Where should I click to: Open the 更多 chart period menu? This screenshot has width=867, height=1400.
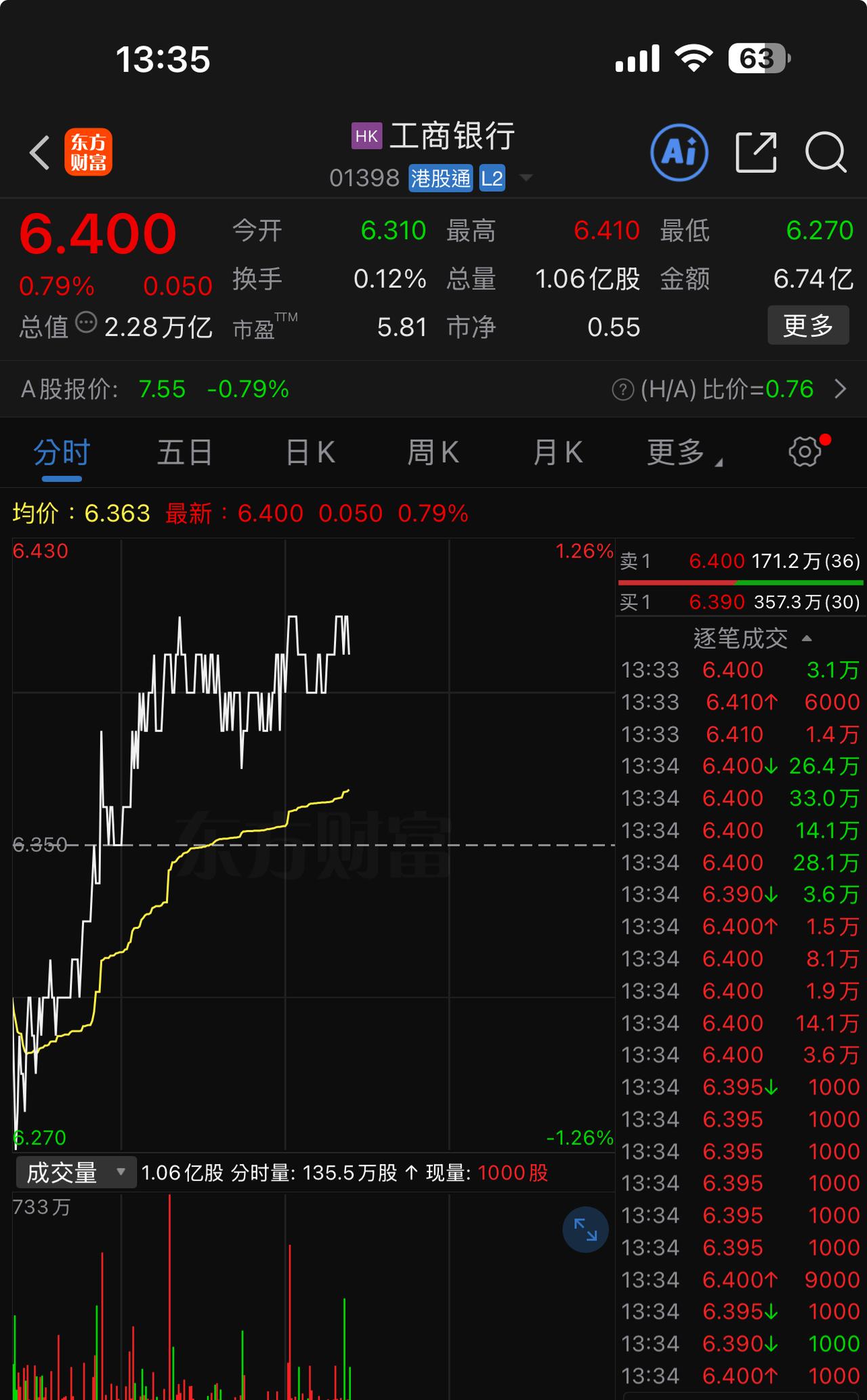tap(684, 452)
